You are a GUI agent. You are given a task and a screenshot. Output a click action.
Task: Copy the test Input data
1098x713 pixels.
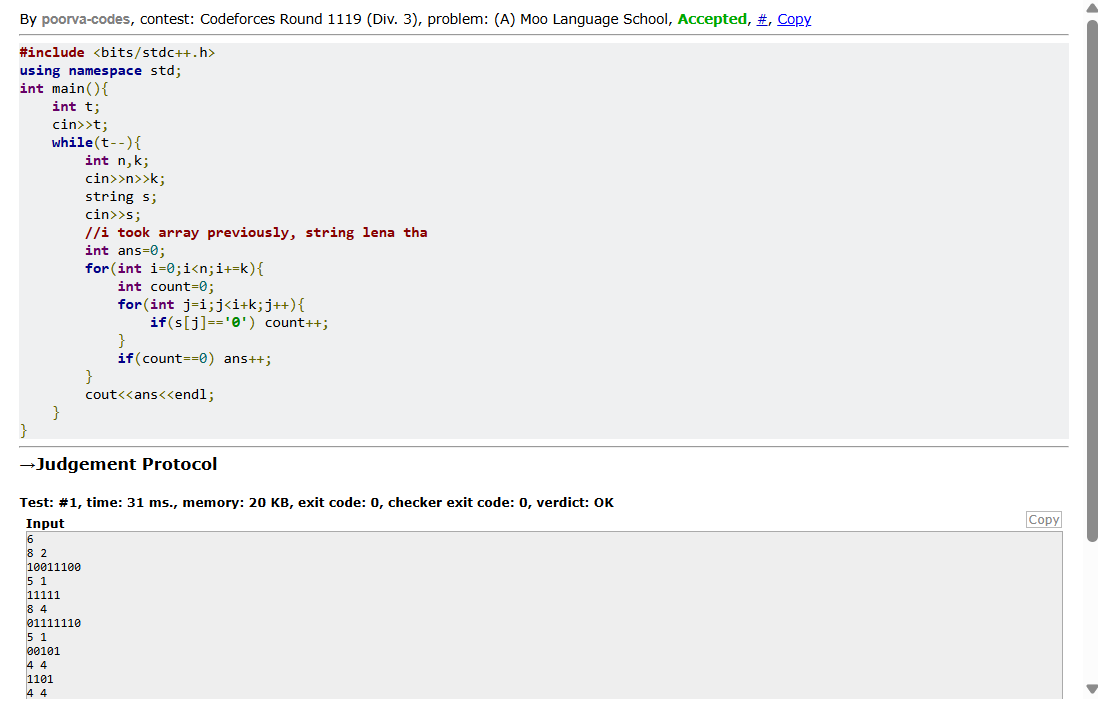tap(1043, 520)
